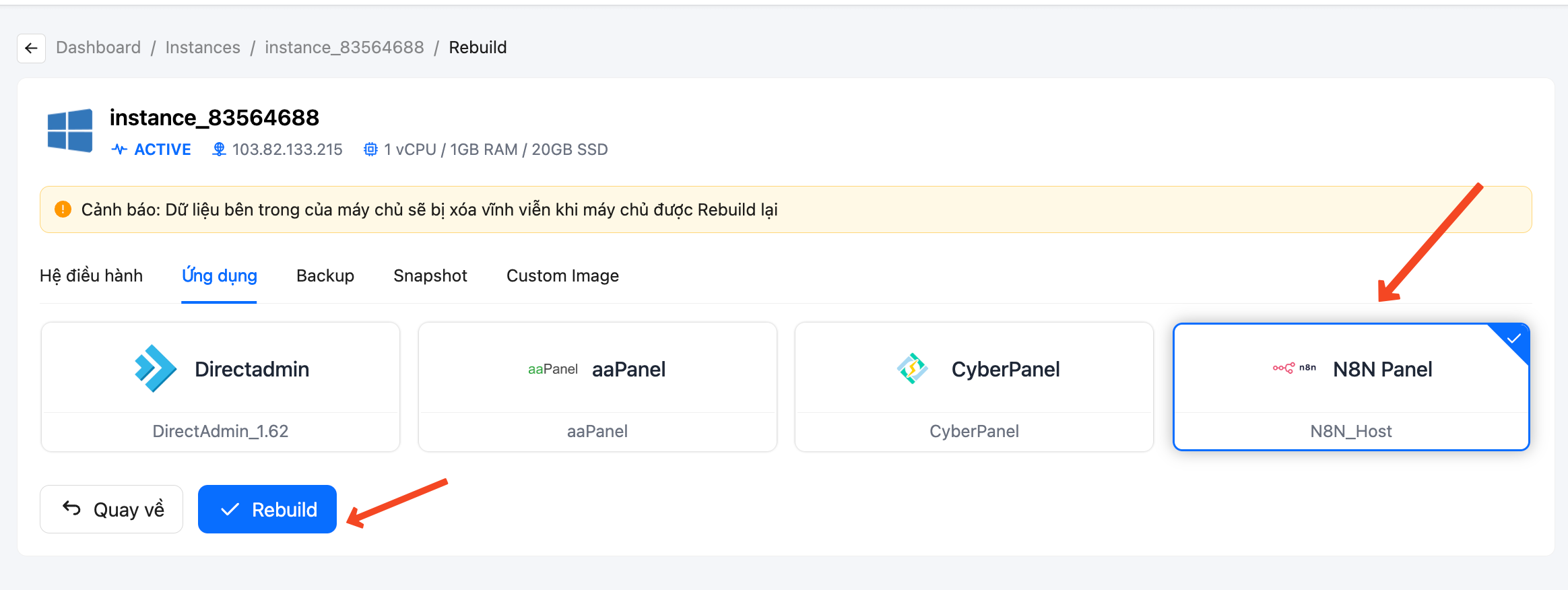The width and height of the screenshot is (1568, 590).
Task: Click the aaPanel version label
Action: [597, 431]
